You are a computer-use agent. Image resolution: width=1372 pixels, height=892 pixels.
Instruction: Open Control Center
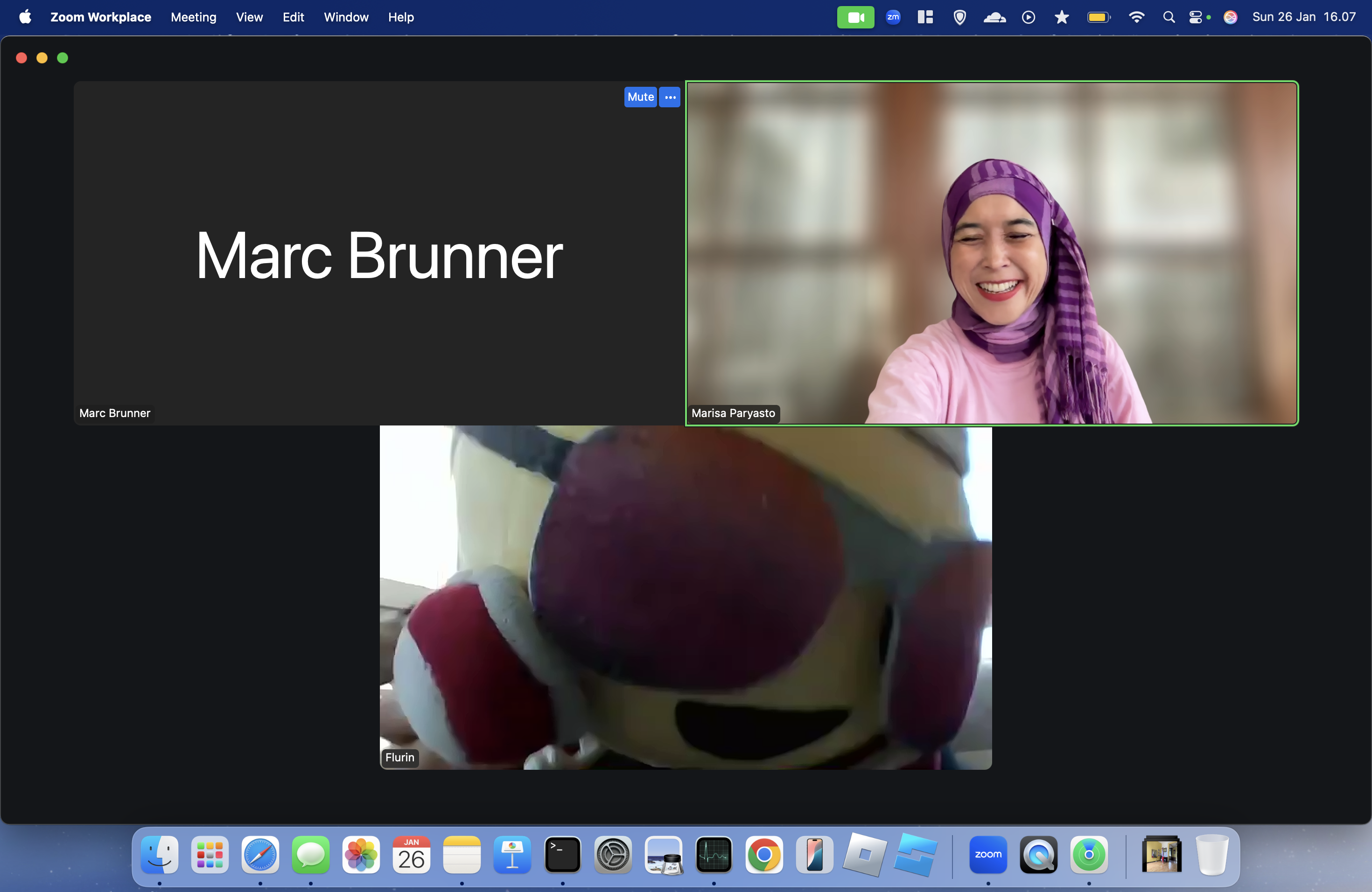[x=1196, y=17]
